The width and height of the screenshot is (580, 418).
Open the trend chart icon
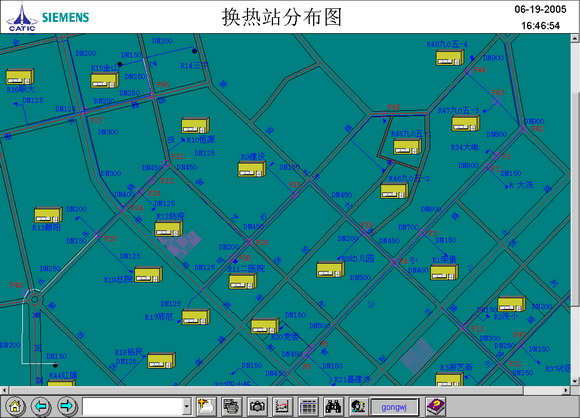coord(283,407)
